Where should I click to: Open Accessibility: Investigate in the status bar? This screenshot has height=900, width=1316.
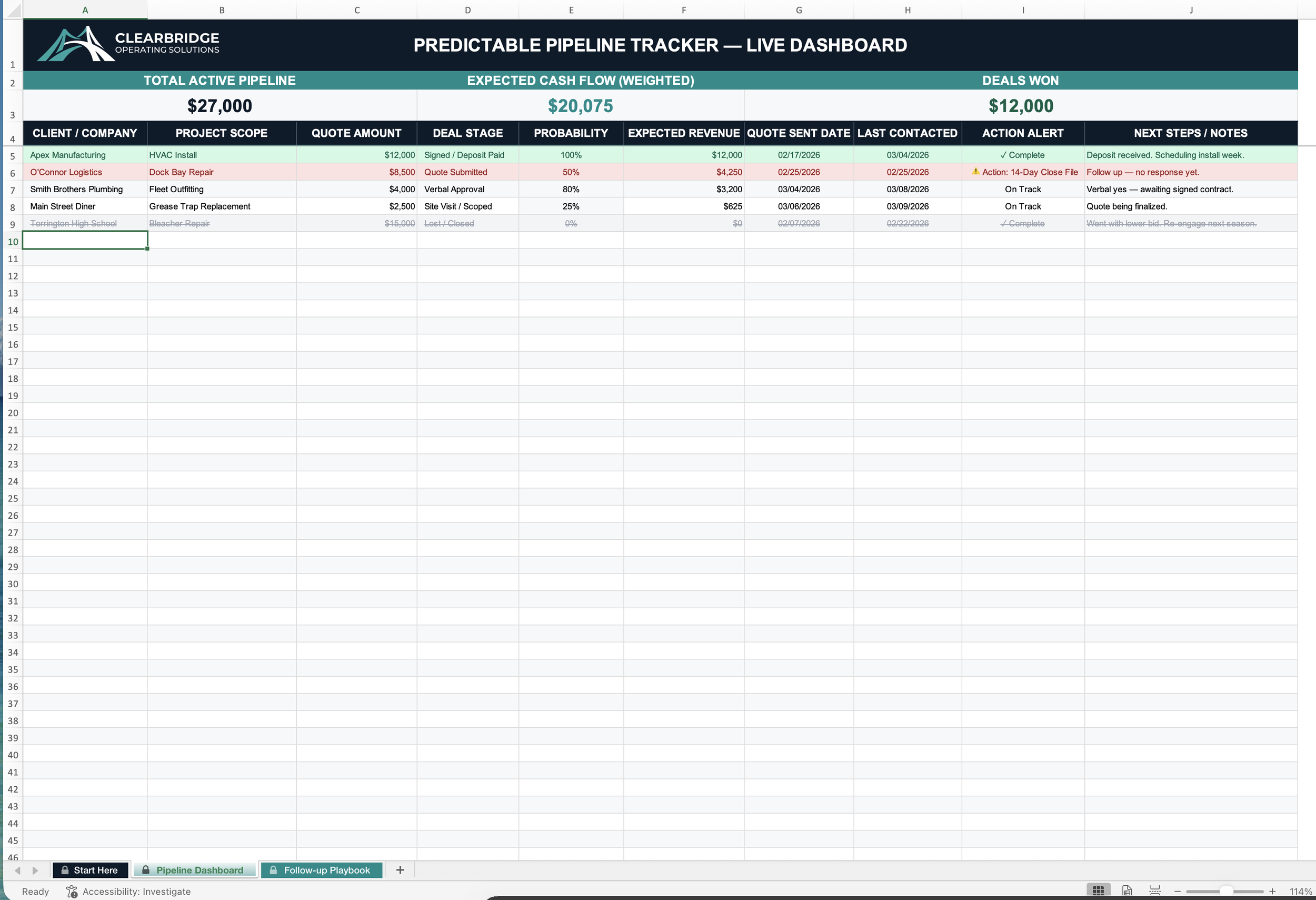click(137, 891)
